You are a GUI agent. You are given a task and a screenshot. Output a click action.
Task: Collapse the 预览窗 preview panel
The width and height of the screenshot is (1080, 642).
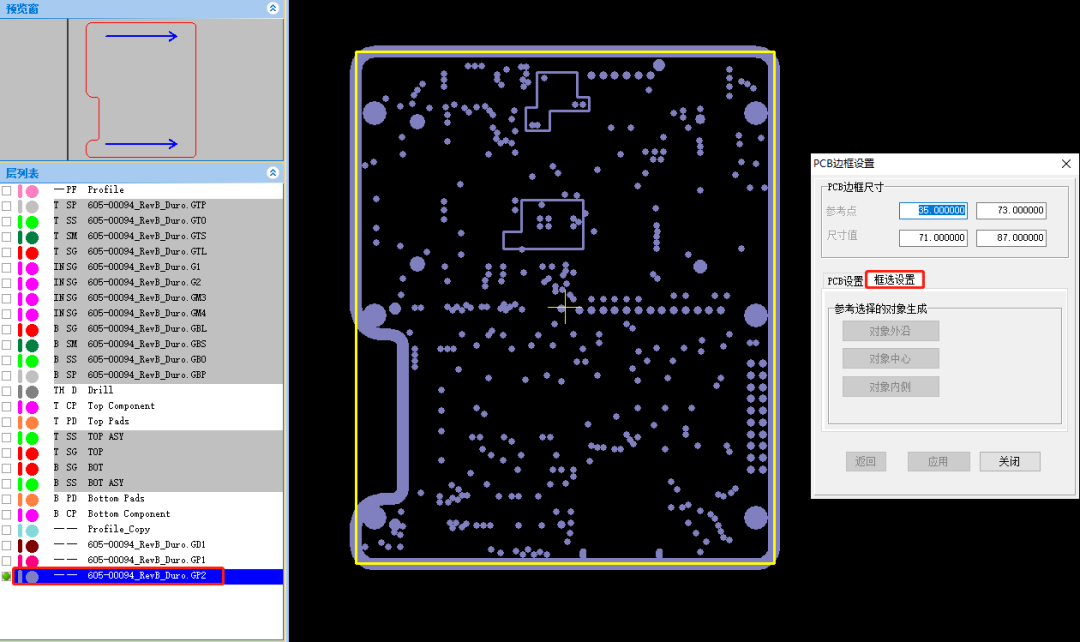273,8
